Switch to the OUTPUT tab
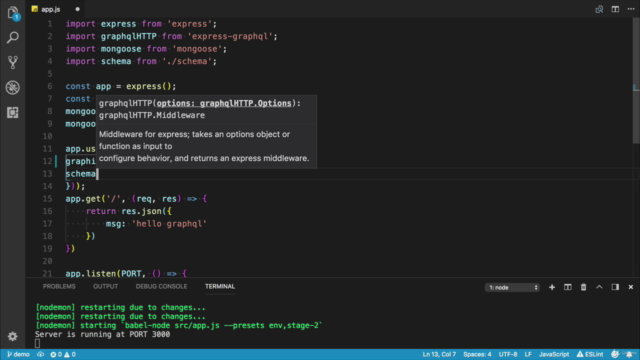This screenshot has width=640, height=360. pos(105,287)
